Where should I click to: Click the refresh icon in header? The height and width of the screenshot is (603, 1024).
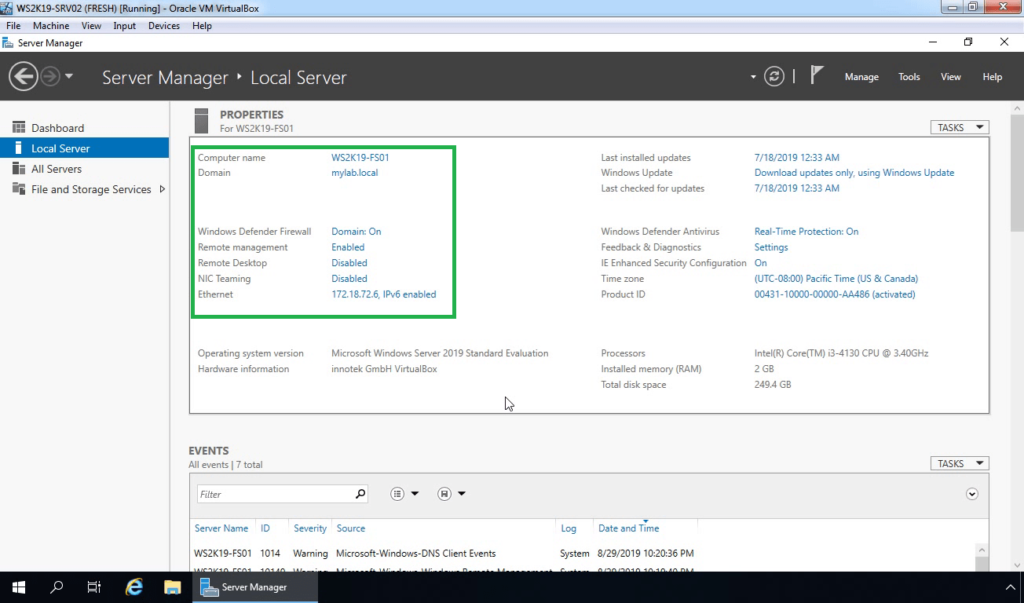(774, 76)
